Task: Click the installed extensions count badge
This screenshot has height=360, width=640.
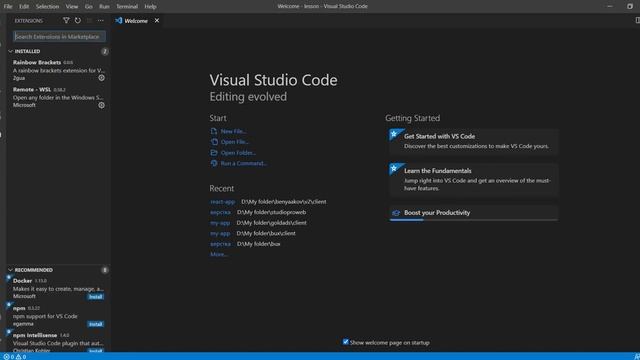Action: 105,51
